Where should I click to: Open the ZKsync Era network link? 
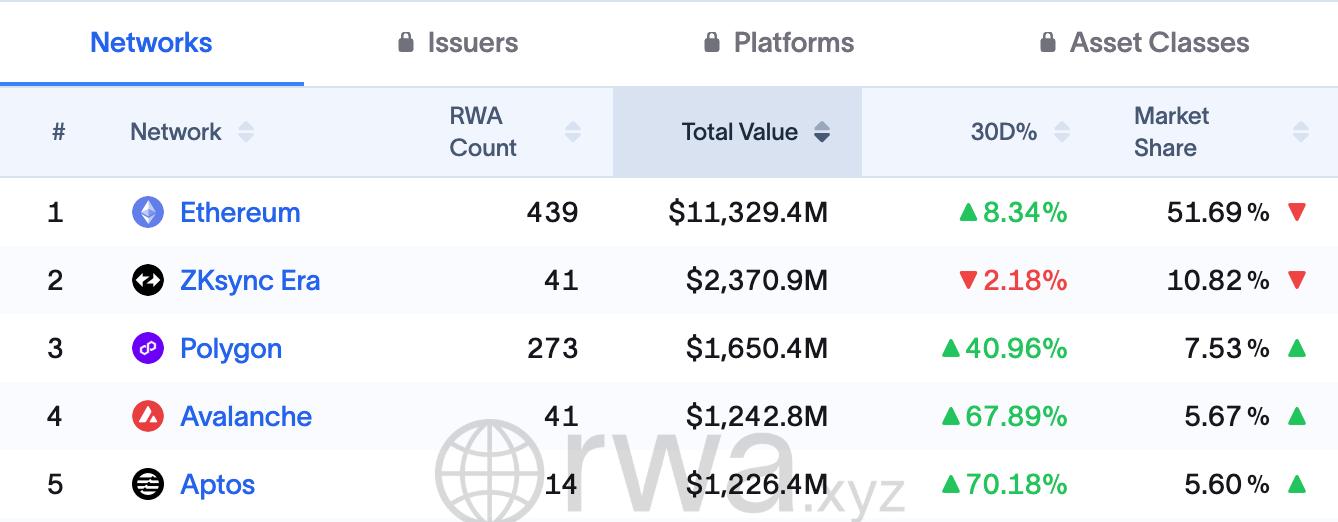coord(250,280)
